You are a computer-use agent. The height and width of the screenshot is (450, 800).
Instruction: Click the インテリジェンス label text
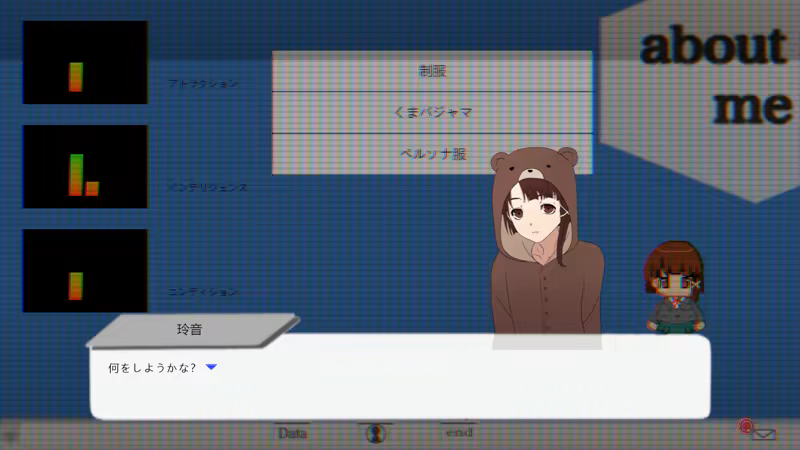[x=207, y=187]
